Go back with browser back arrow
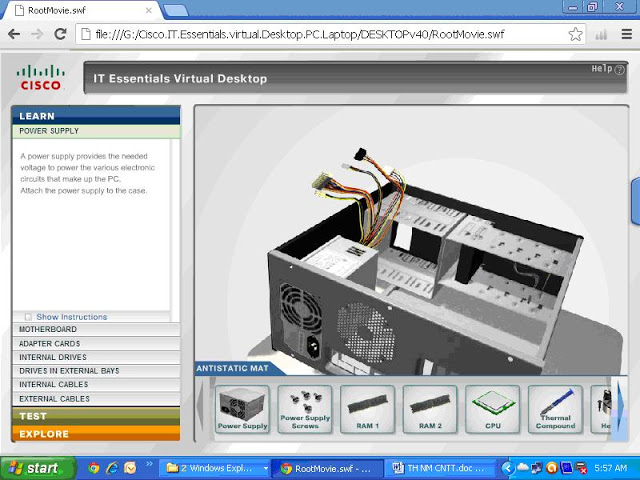 [14, 34]
